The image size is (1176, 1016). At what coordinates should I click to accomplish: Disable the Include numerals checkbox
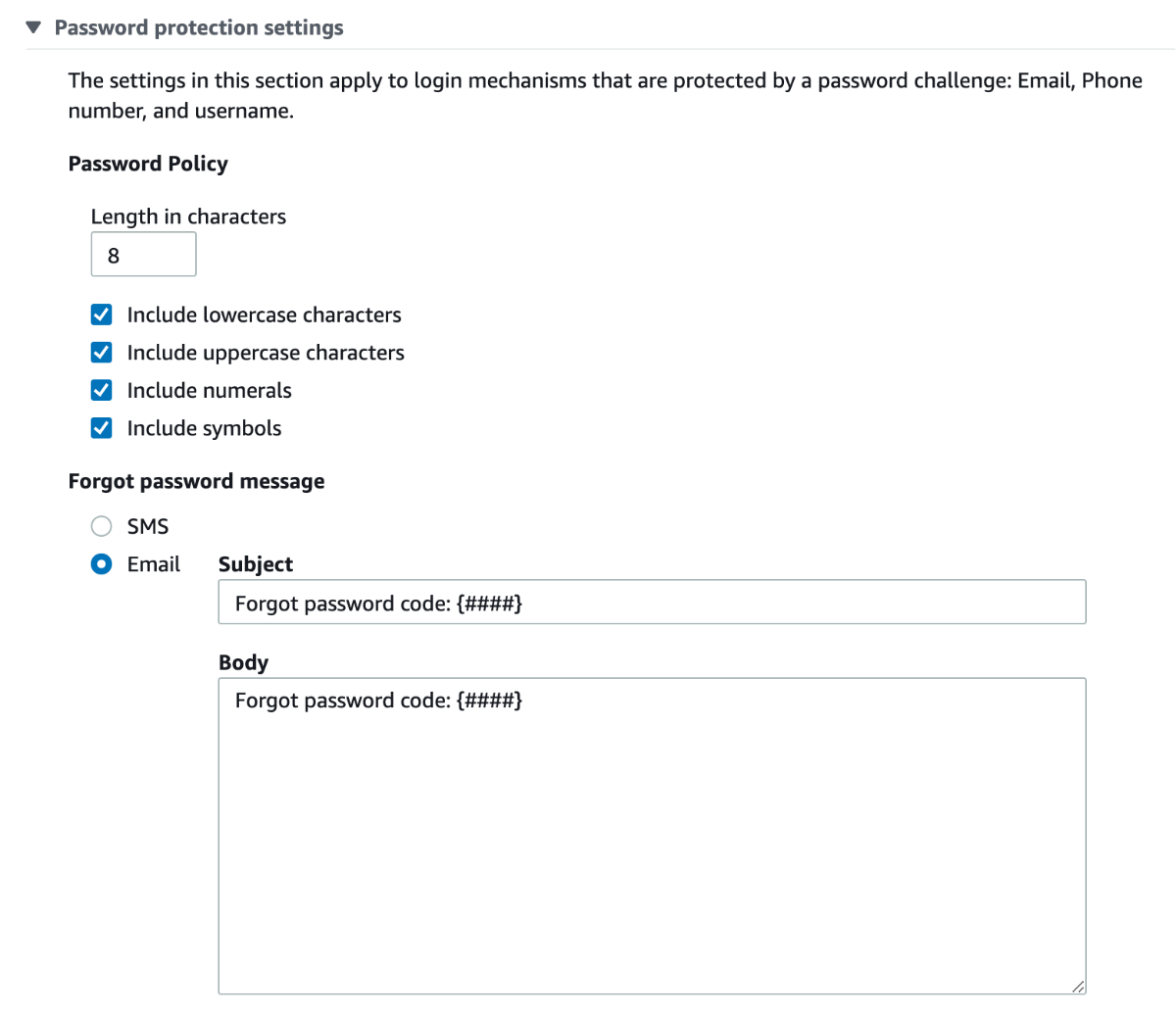tap(101, 390)
